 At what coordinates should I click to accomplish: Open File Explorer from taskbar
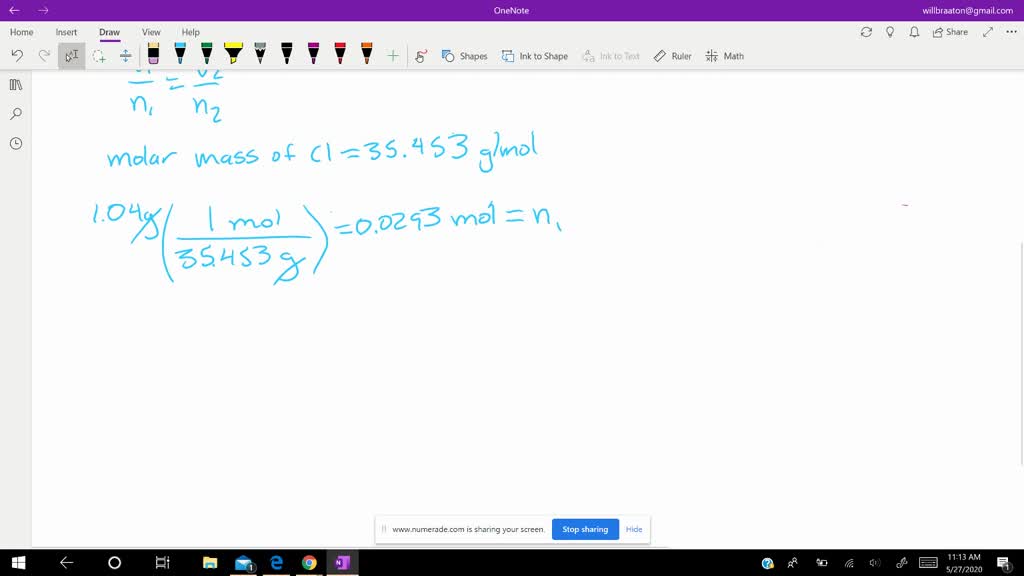click(x=210, y=562)
